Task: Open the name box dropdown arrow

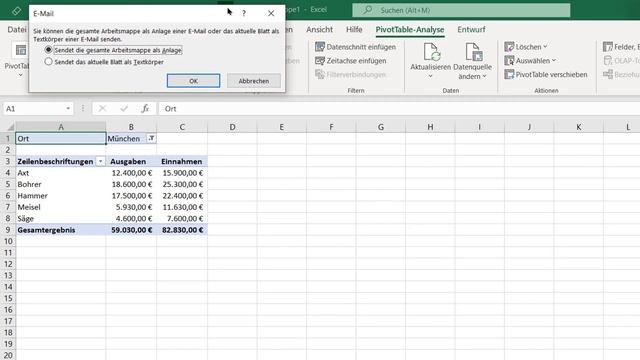Action: [68, 109]
